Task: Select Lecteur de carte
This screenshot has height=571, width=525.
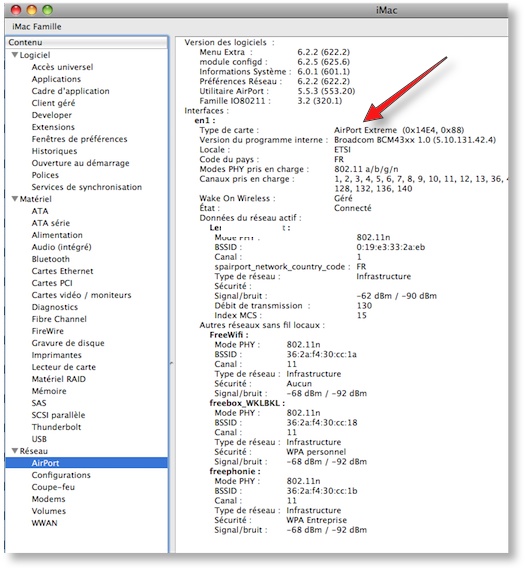Action: click(x=63, y=367)
